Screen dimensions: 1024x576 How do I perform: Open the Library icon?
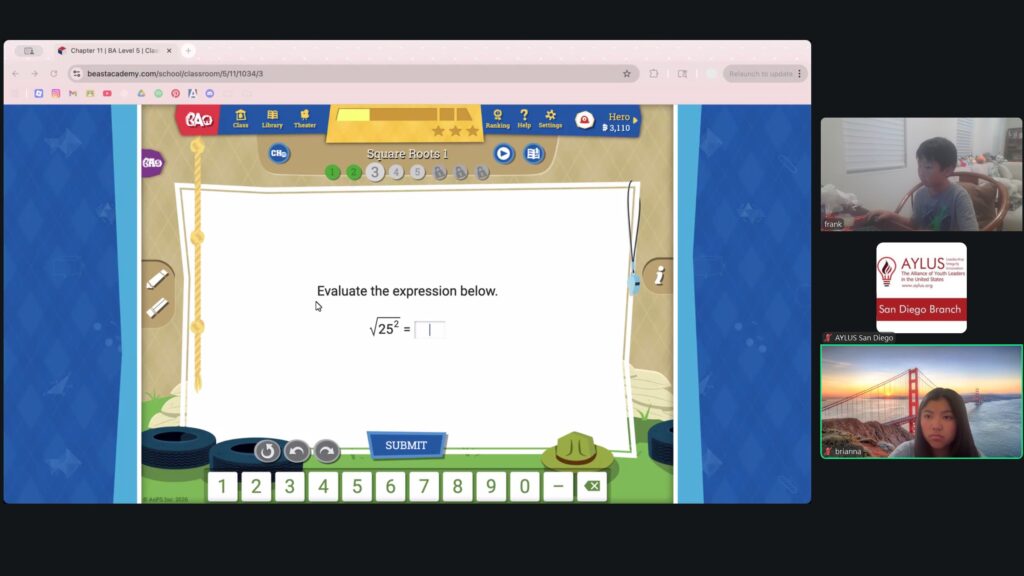272,119
